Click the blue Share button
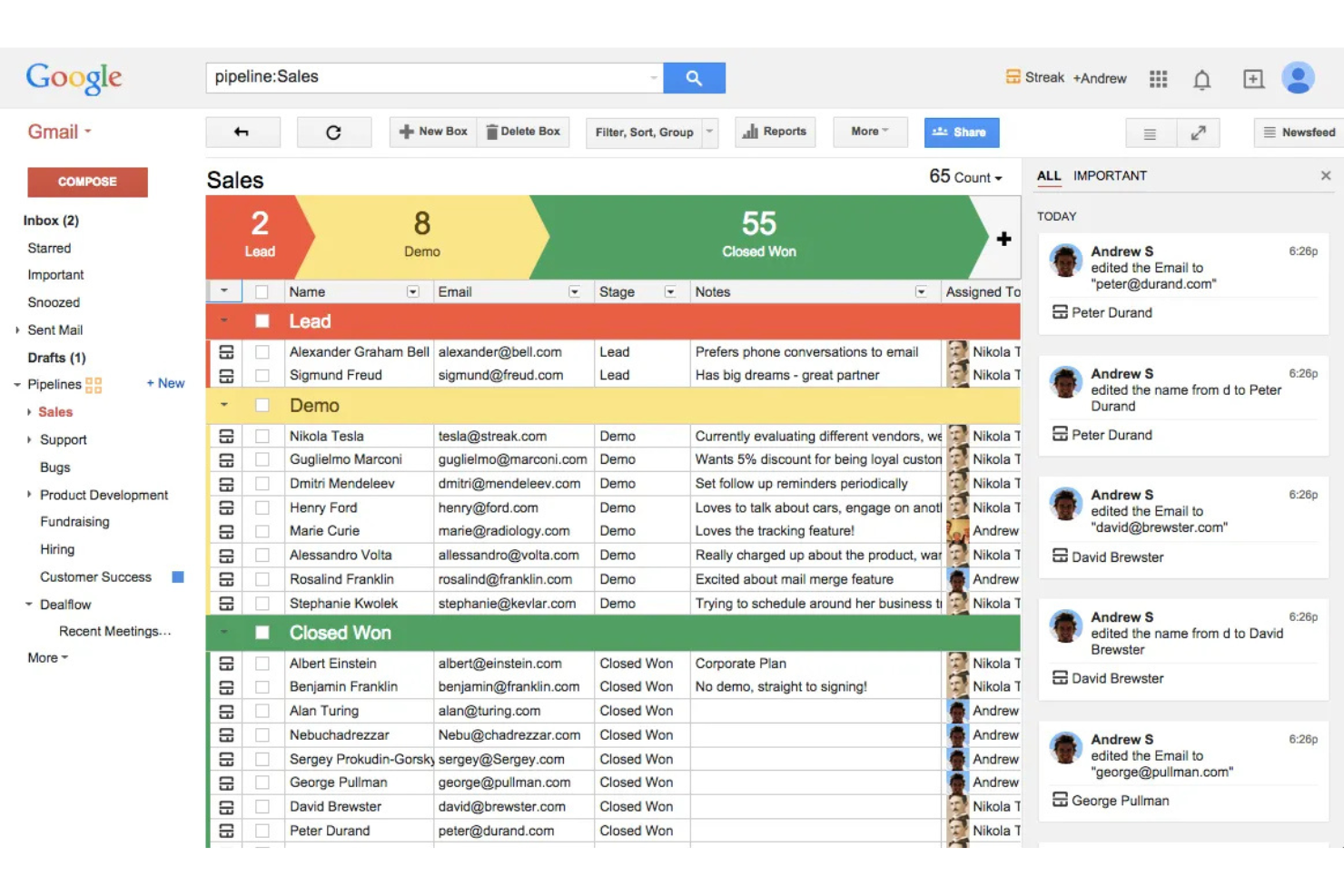This screenshot has width=1344, height=896. [x=962, y=133]
